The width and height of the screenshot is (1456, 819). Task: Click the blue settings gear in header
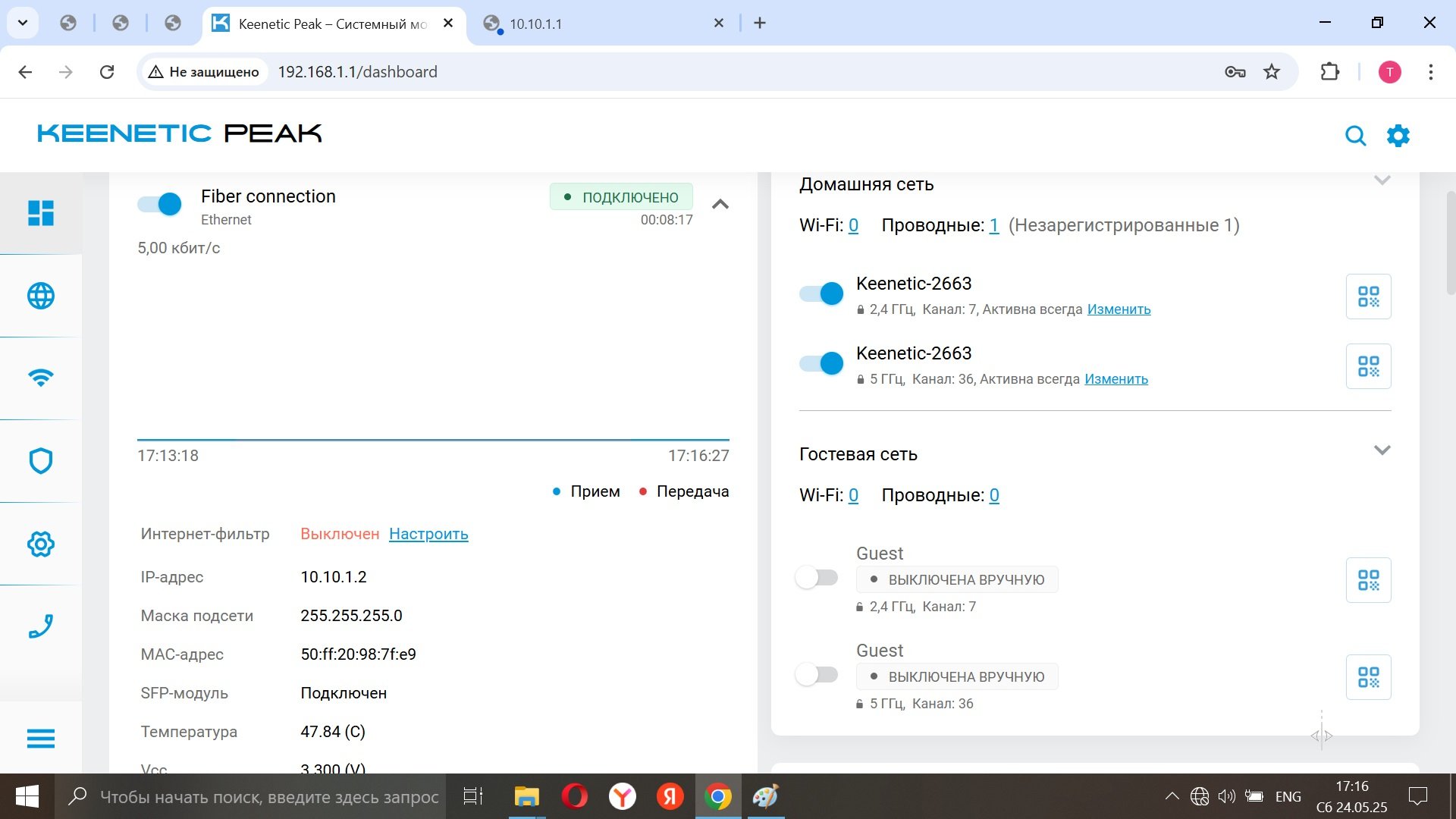pyautogui.click(x=1398, y=136)
